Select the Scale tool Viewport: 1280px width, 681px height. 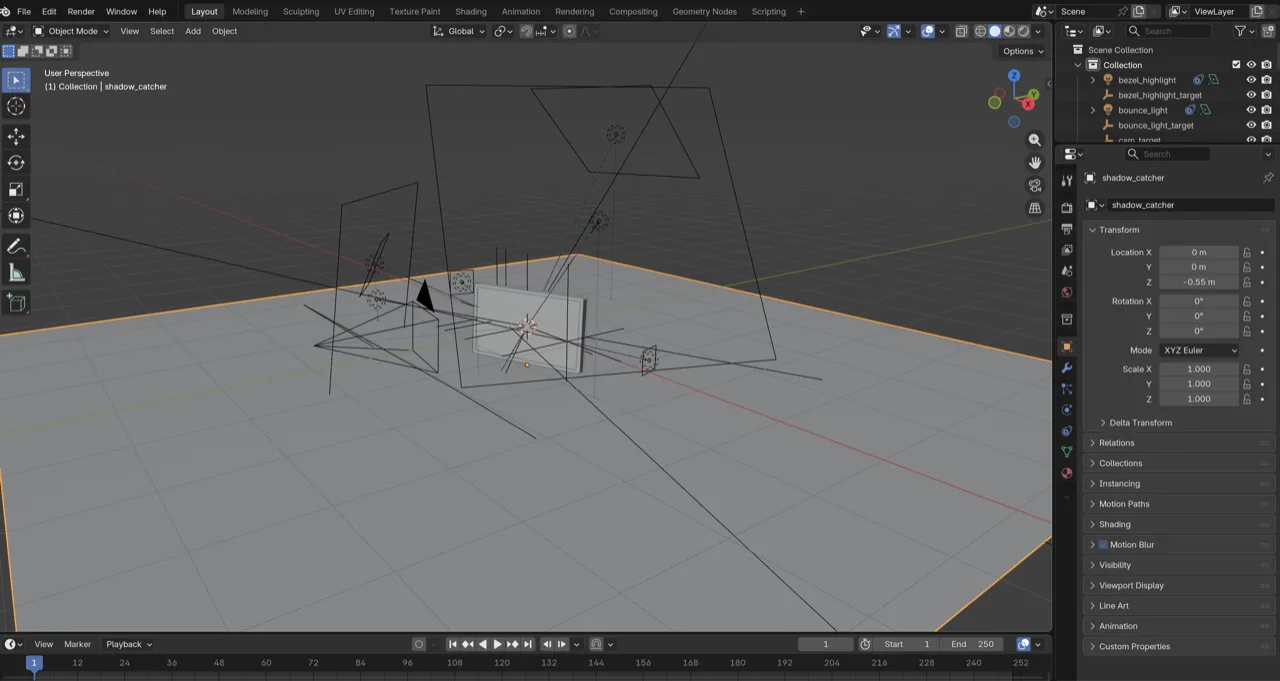[16, 189]
